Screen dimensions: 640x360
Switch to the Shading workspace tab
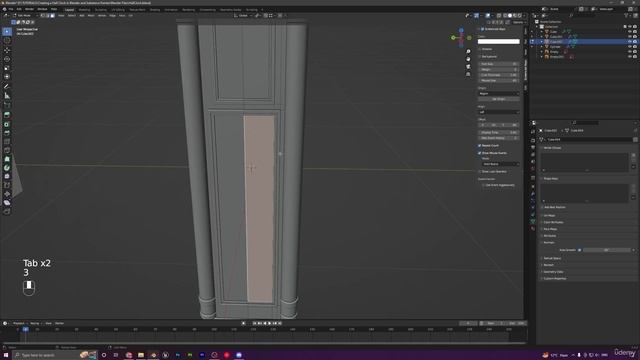point(155,9)
